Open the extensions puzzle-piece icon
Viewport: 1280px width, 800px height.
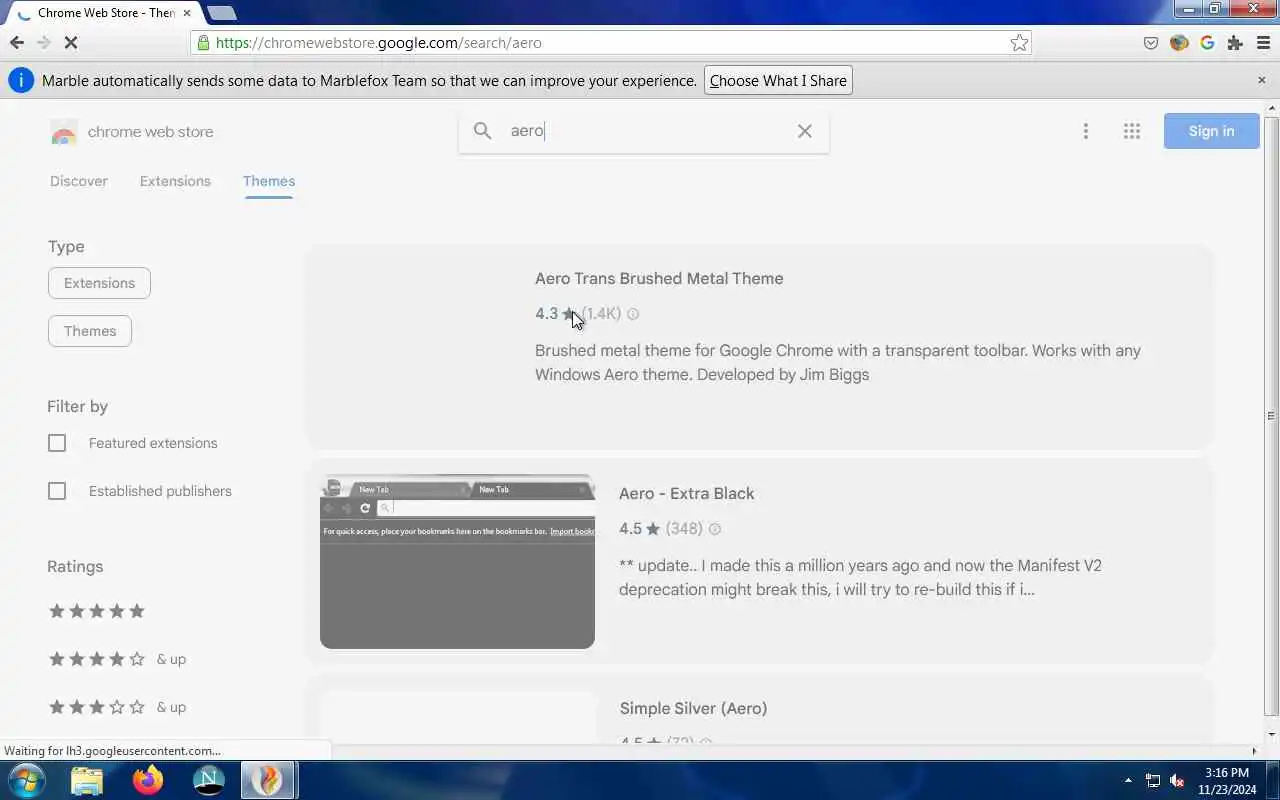pos(1235,42)
